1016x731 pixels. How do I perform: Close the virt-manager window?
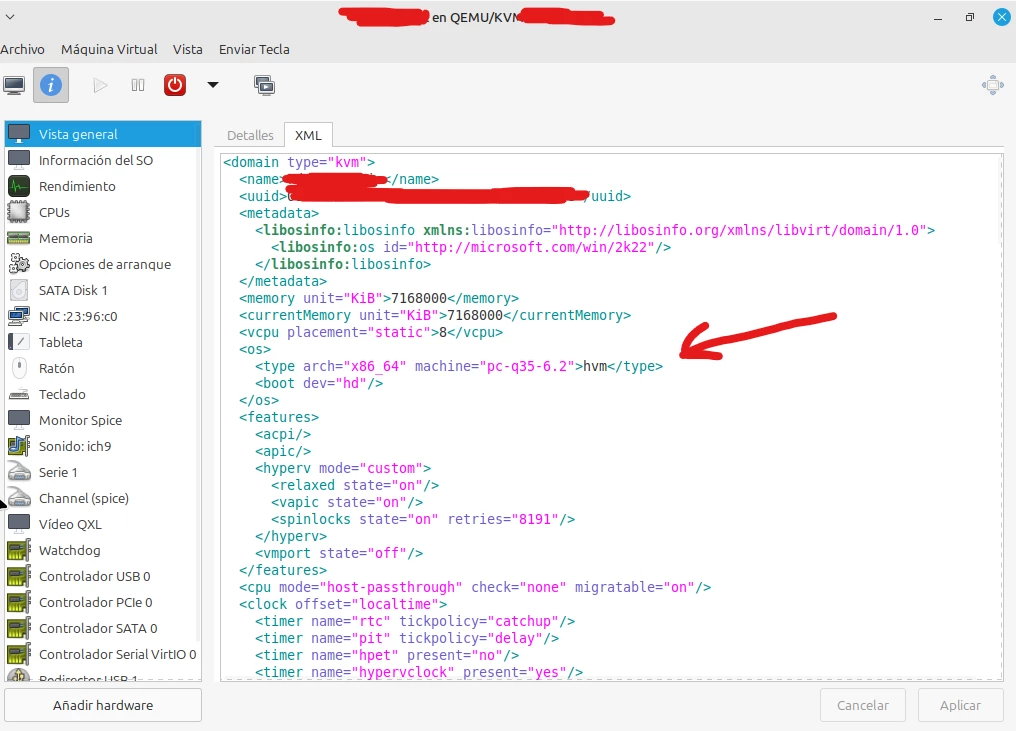(1001, 17)
